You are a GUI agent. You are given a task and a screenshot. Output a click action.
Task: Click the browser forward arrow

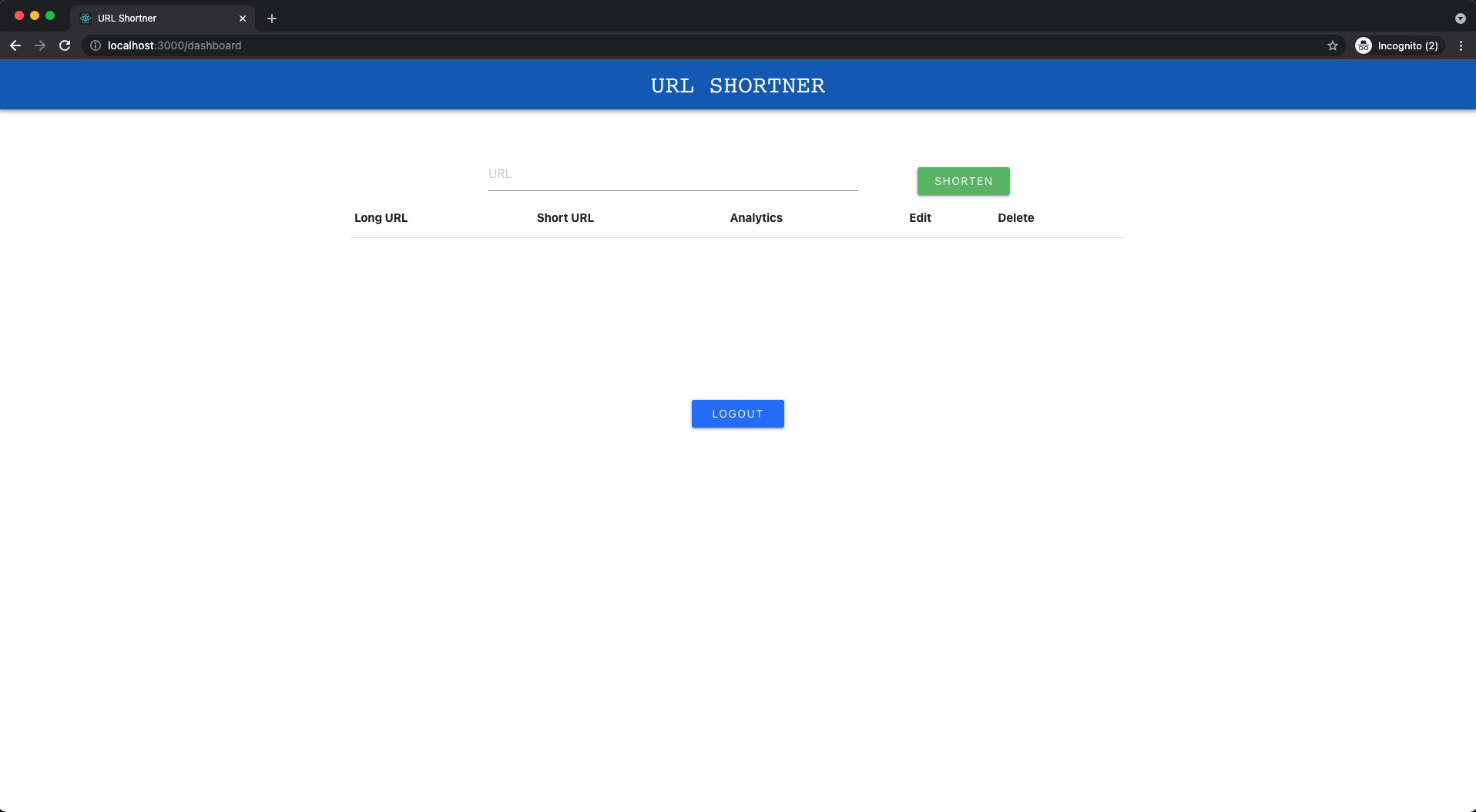point(40,45)
